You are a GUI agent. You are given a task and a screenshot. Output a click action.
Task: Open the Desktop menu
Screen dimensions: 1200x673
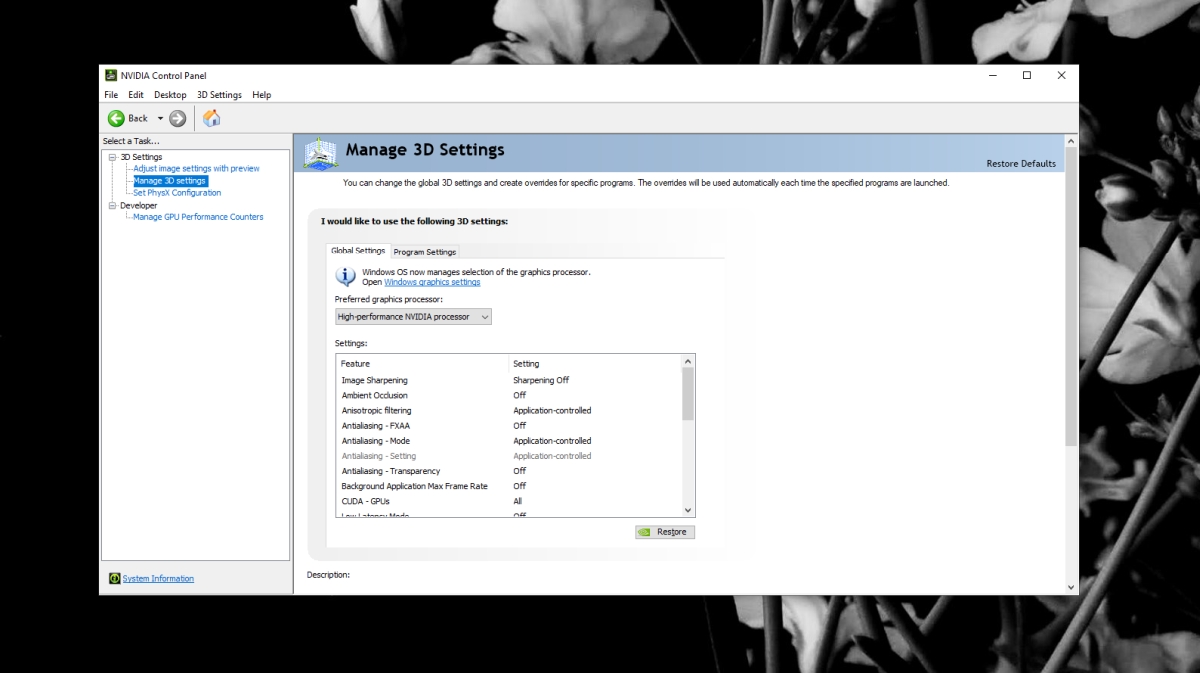pyautogui.click(x=170, y=95)
